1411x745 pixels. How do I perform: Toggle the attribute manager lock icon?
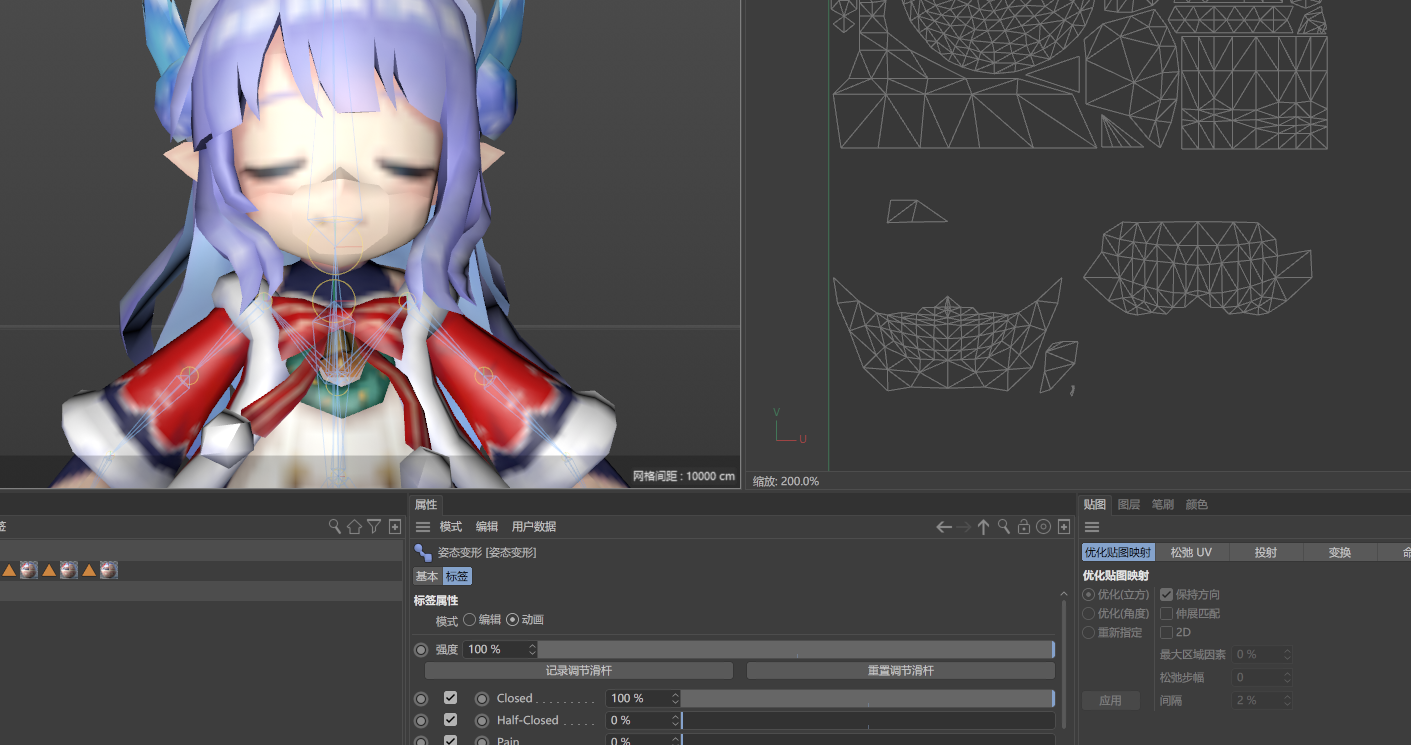[x=1024, y=526]
